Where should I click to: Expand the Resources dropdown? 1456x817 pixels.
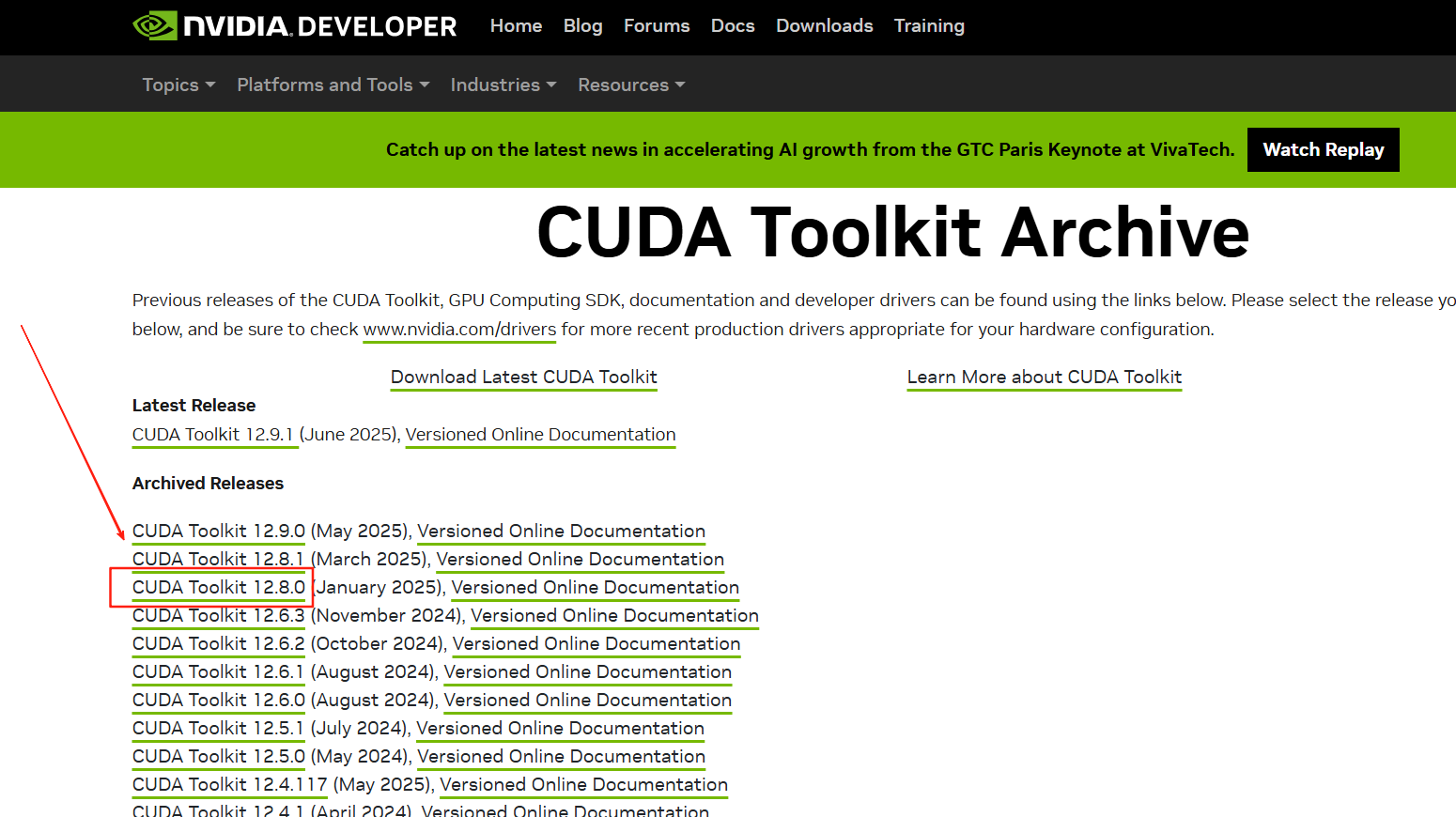631,85
